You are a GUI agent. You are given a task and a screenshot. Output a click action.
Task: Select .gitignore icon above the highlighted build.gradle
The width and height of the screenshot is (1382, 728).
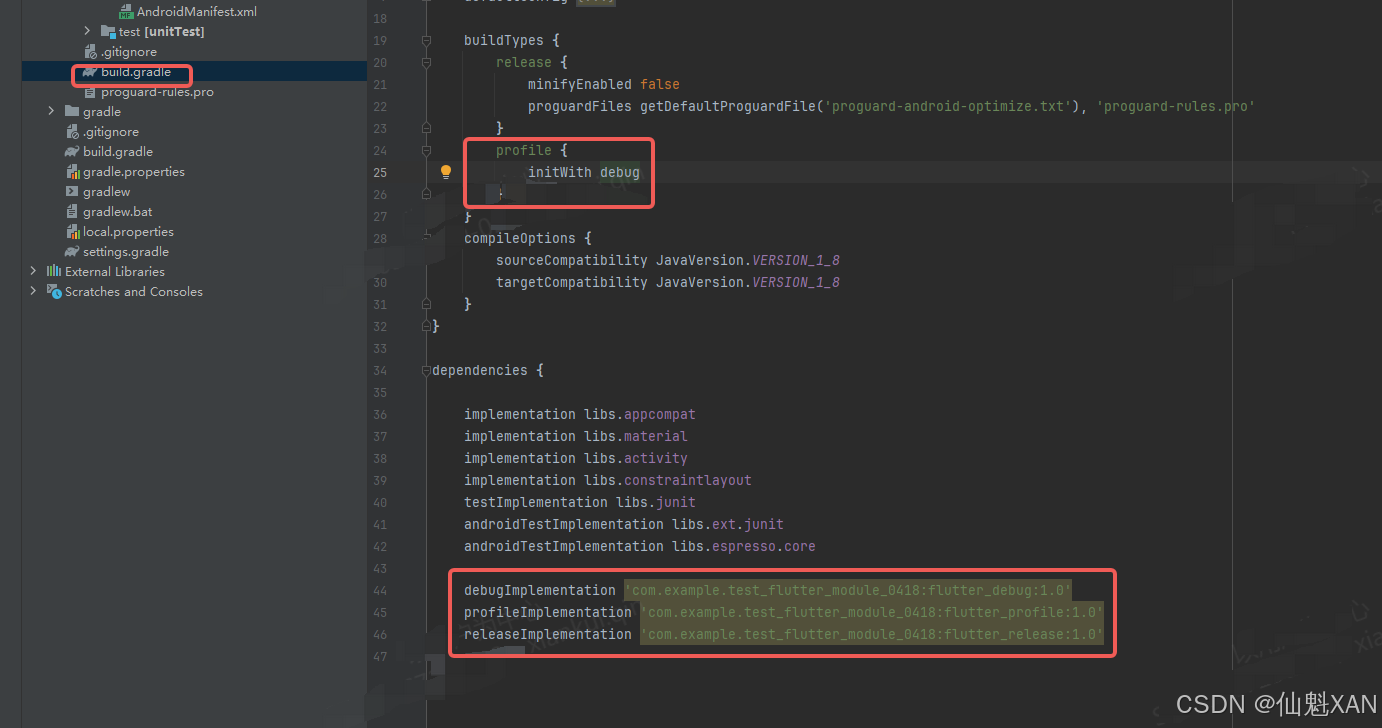[90, 52]
